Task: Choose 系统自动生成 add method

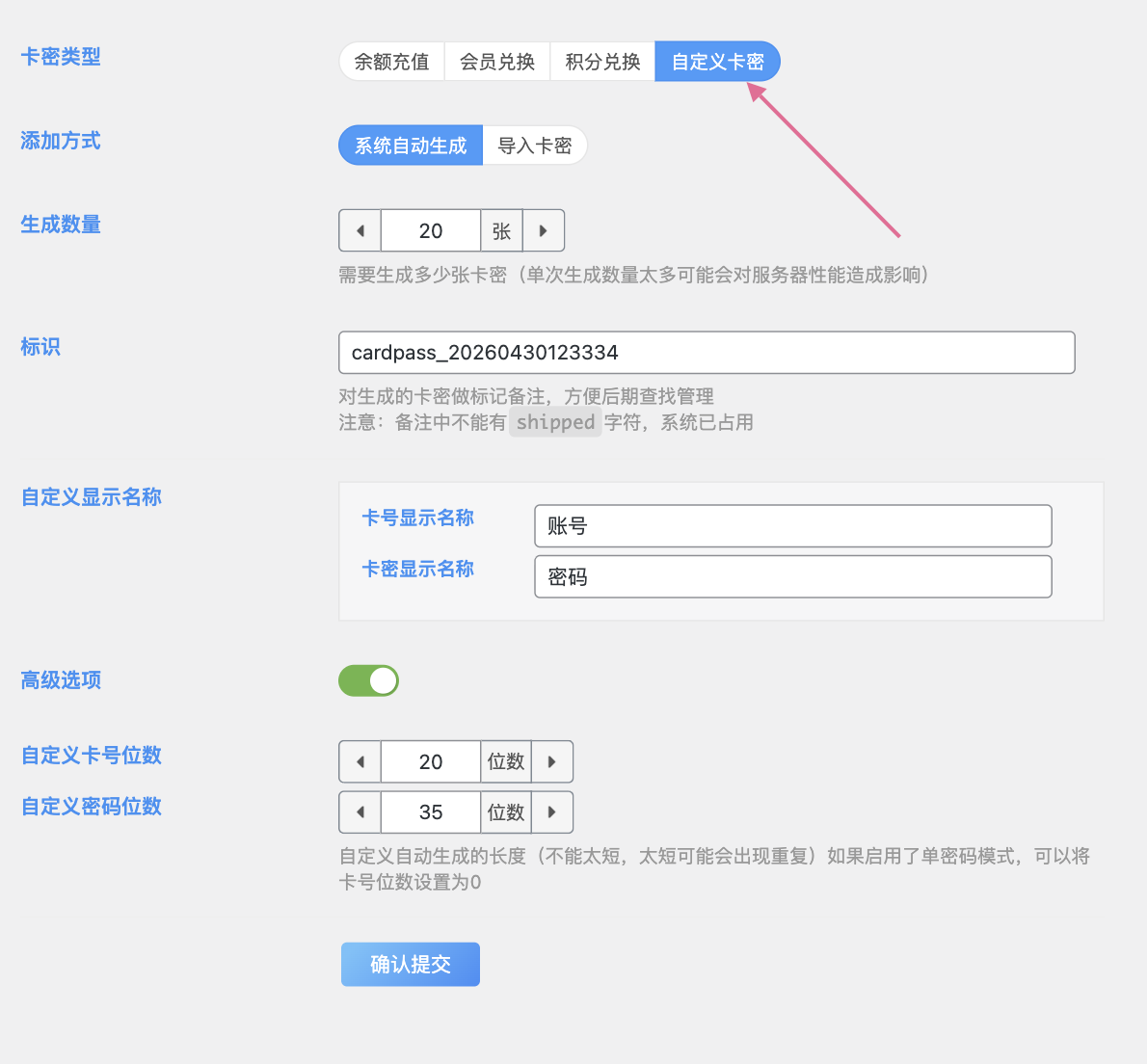Action: tap(411, 146)
